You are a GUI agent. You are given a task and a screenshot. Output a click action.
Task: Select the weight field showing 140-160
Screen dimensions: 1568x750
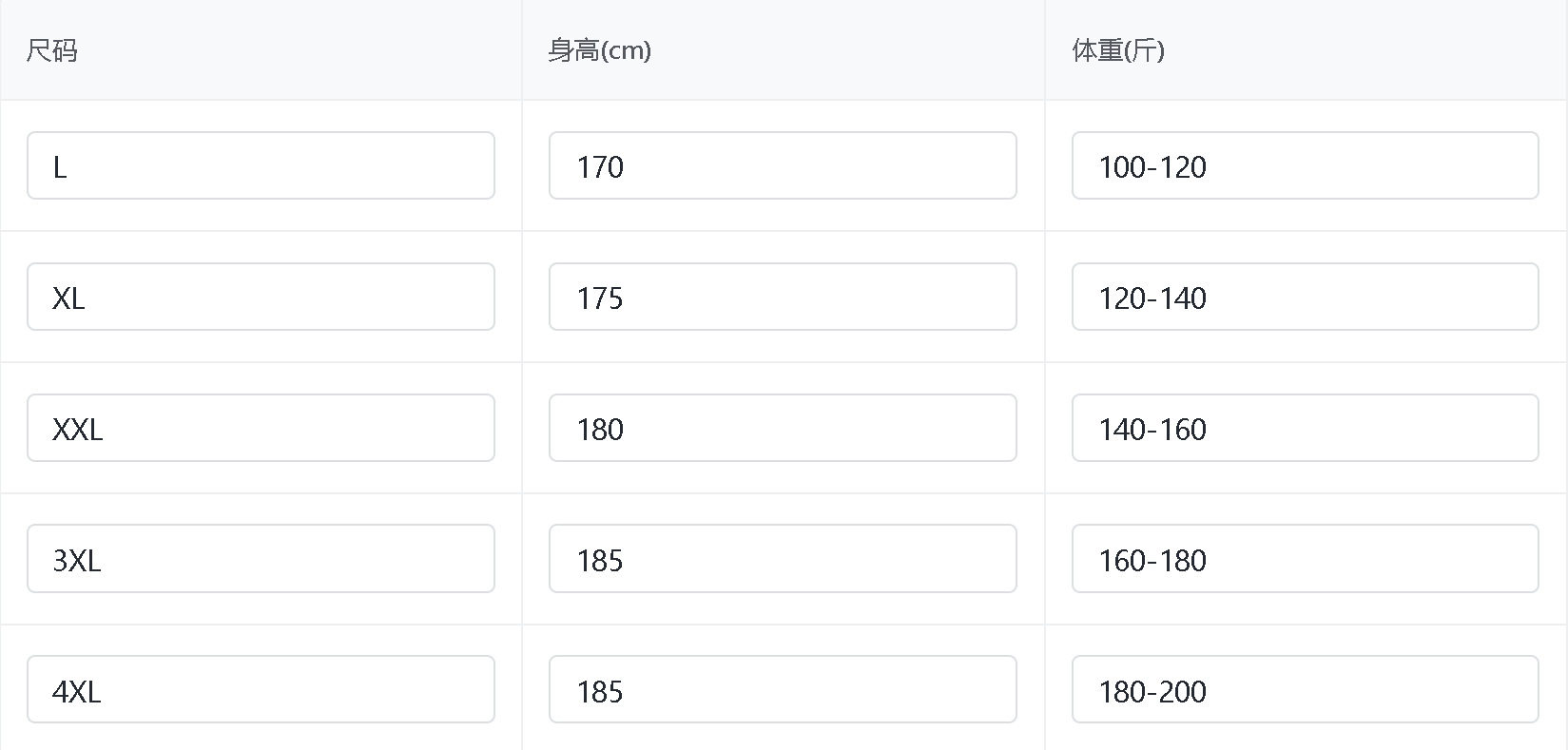click(x=1305, y=429)
